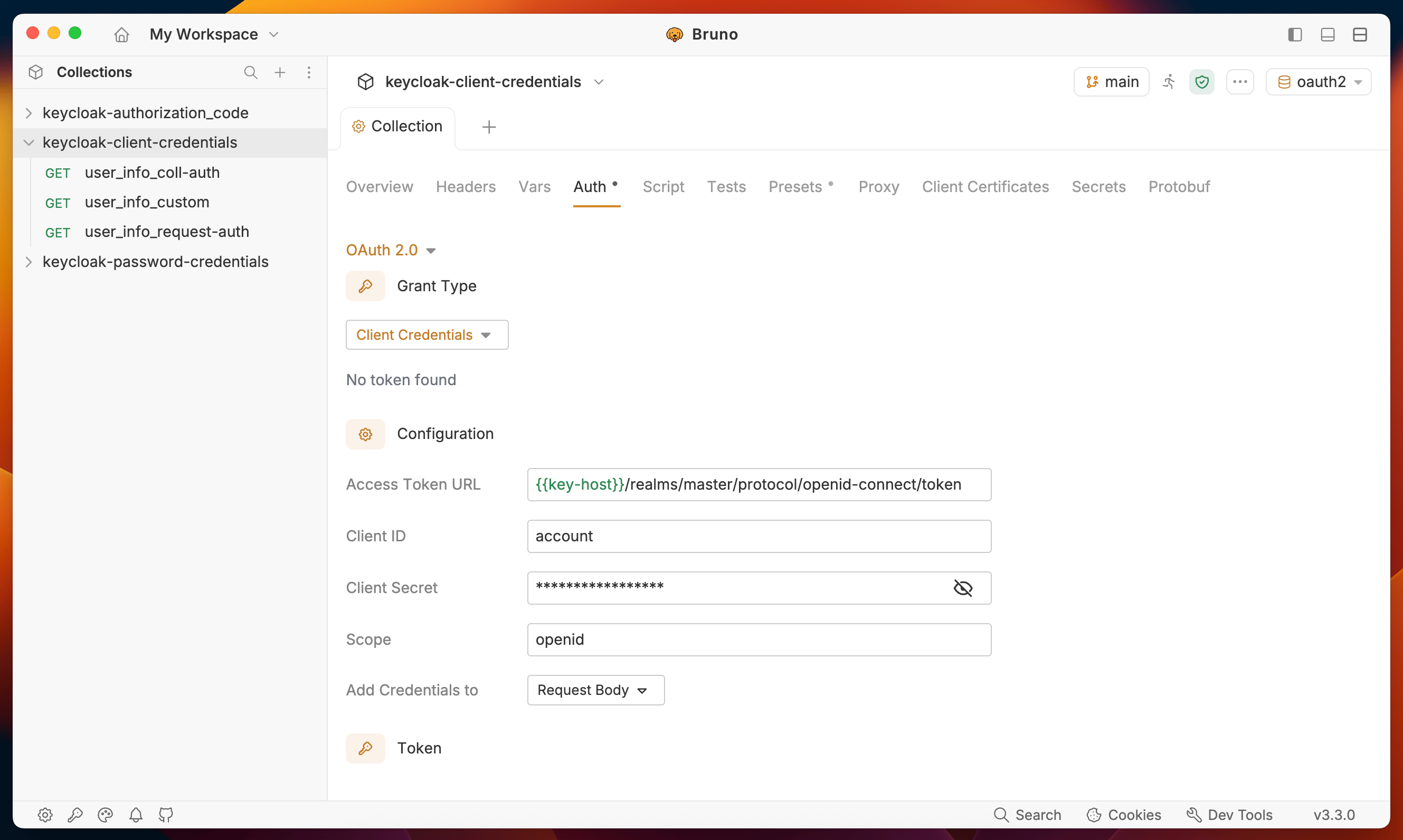
Task: Click the green shield security icon
Action: [x=1201, y=82]
